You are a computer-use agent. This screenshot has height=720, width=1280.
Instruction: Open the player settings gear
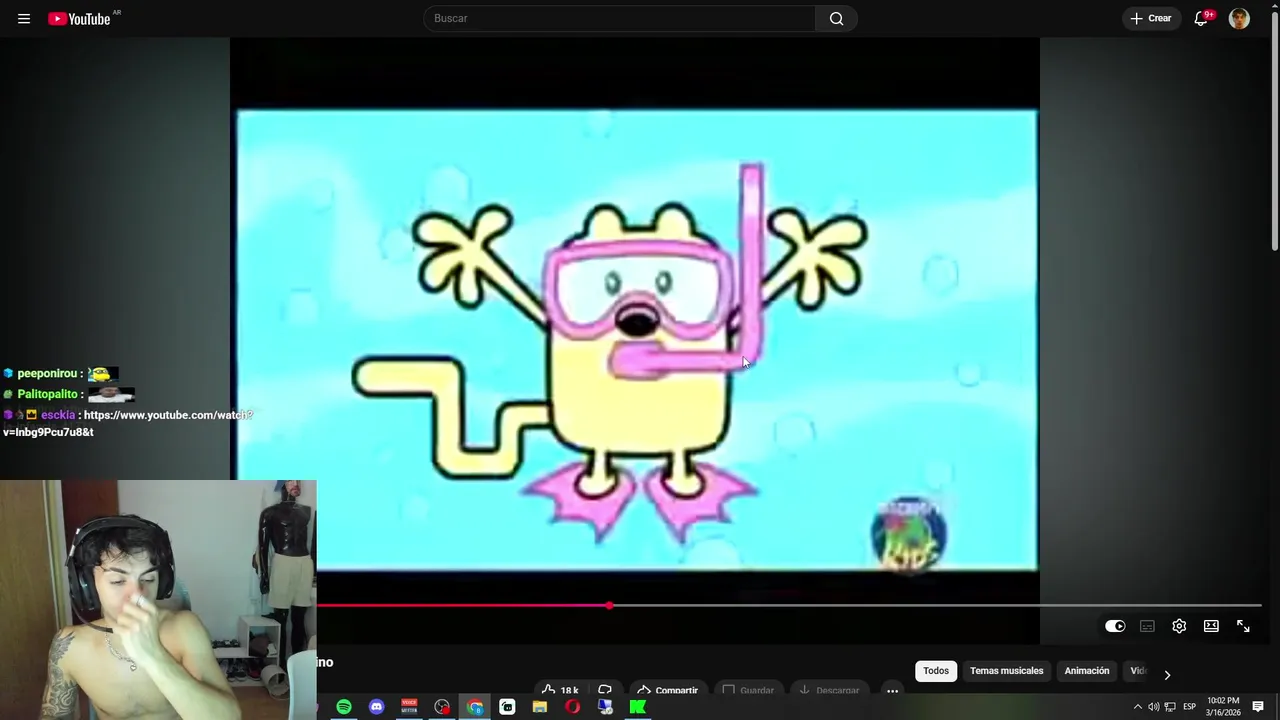pyautogui.click(x=1179, y=626)
